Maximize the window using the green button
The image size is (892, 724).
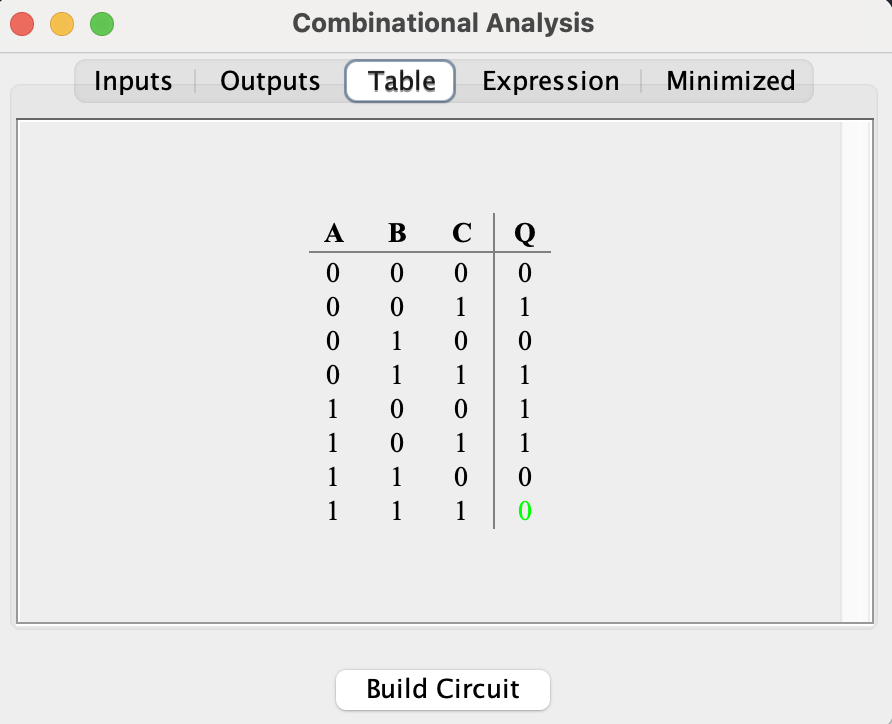[102, 23]
